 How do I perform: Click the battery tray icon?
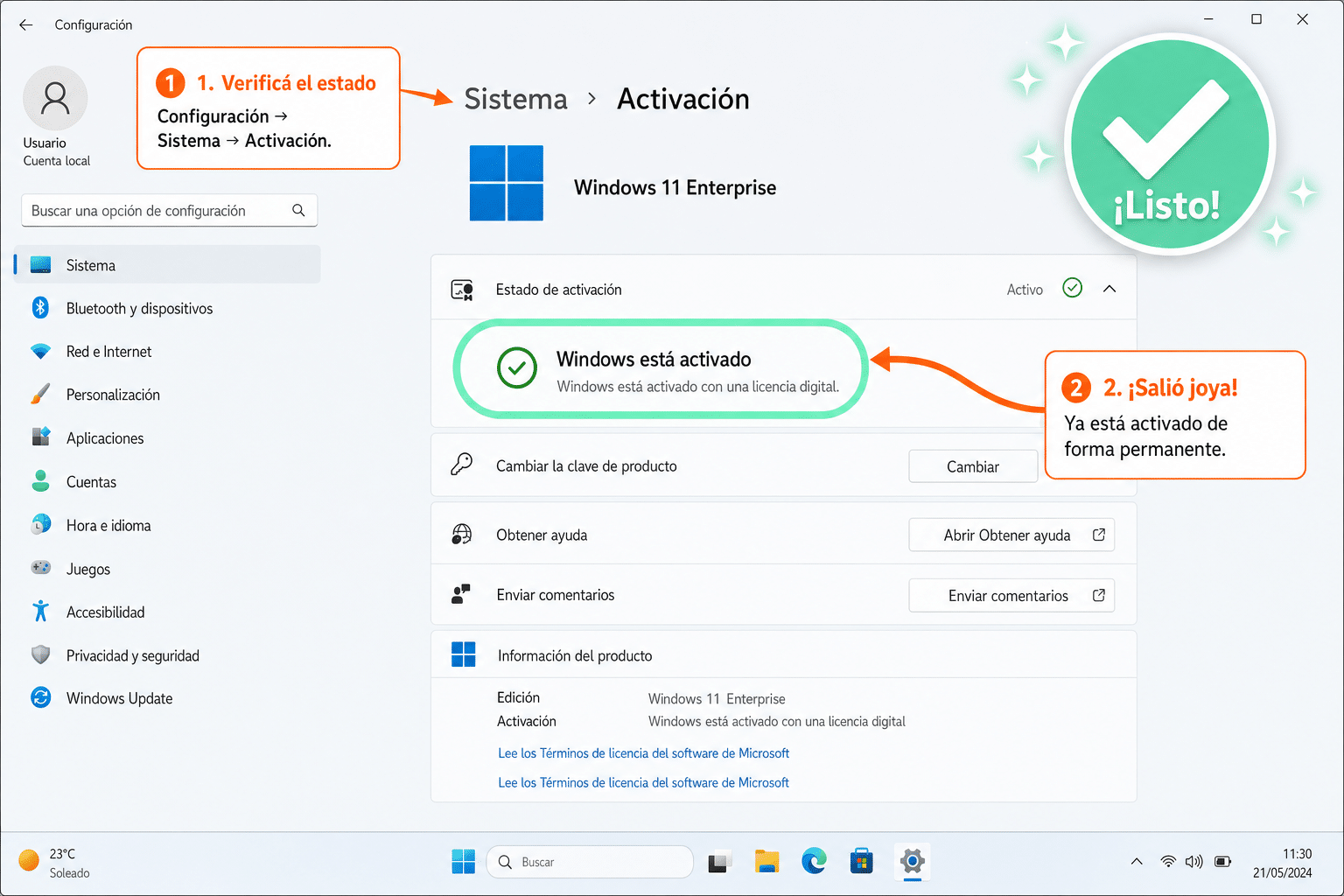(x=1223, y=862)
